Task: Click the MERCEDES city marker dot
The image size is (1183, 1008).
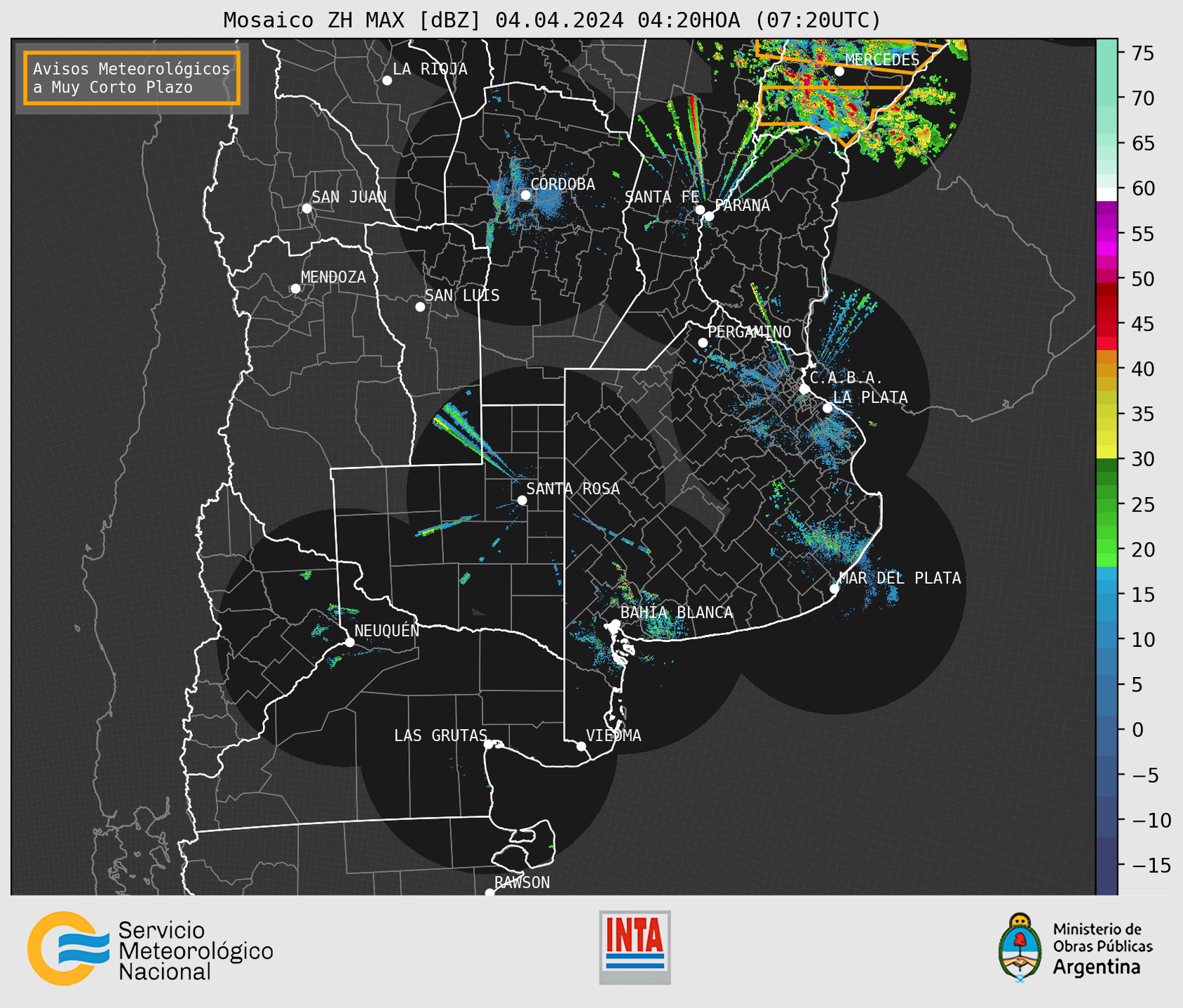Action: pos(839,71)
